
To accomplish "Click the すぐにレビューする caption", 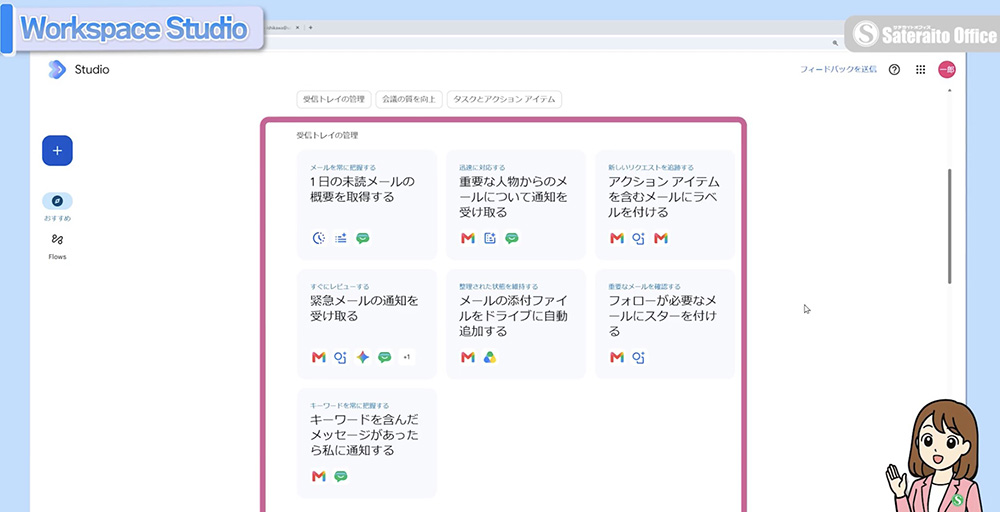I will [339, 287].
